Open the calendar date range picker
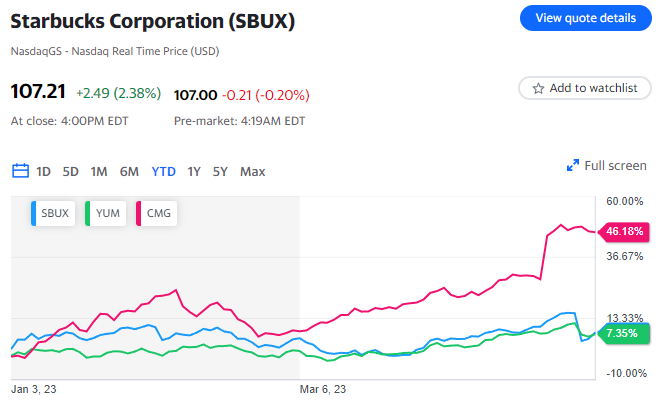Image resolution: width=663 pixels, height=414 pixels. click(20, 171)
